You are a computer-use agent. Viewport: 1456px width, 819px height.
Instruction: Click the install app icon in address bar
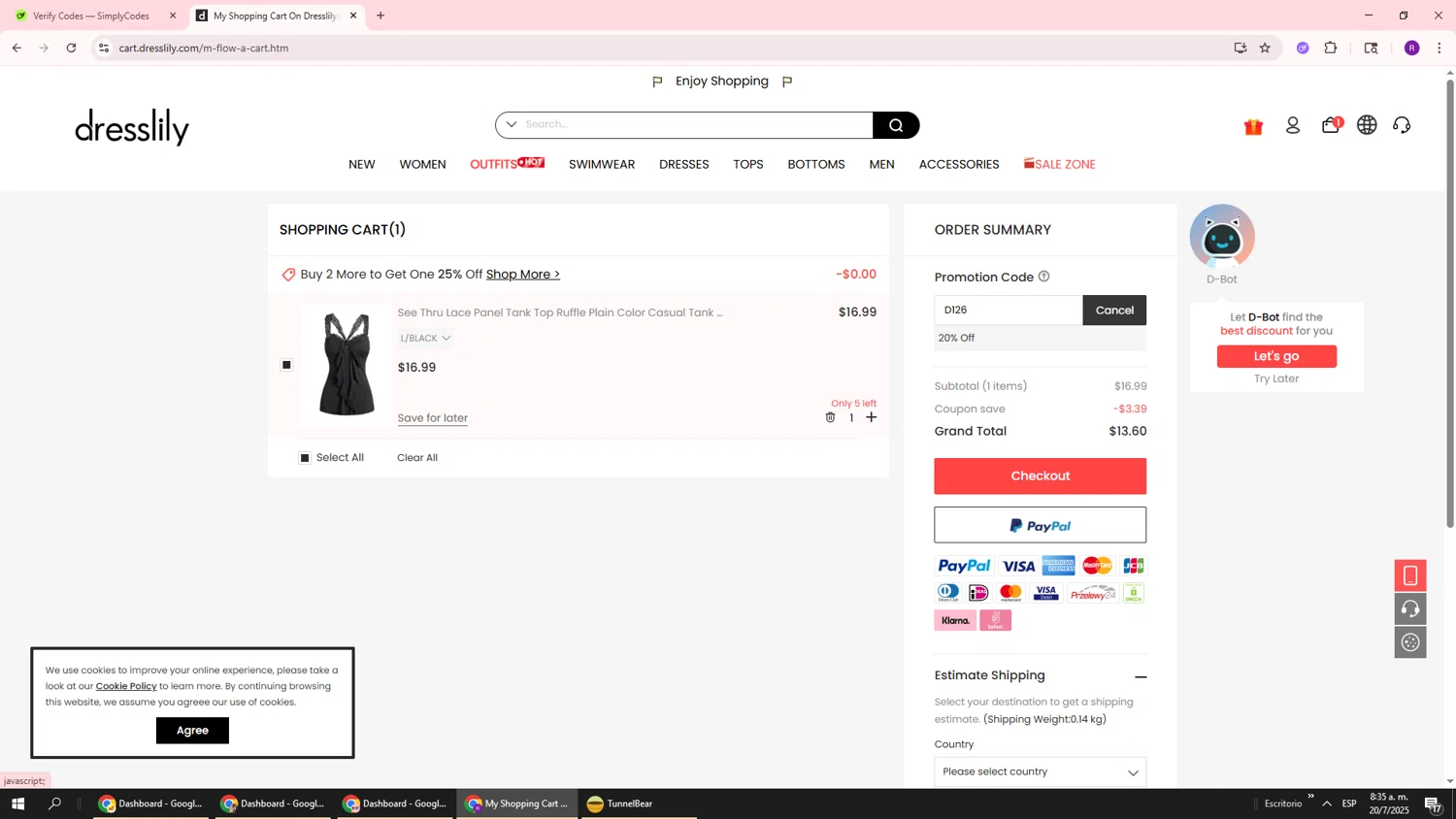tap(1241, 48)
